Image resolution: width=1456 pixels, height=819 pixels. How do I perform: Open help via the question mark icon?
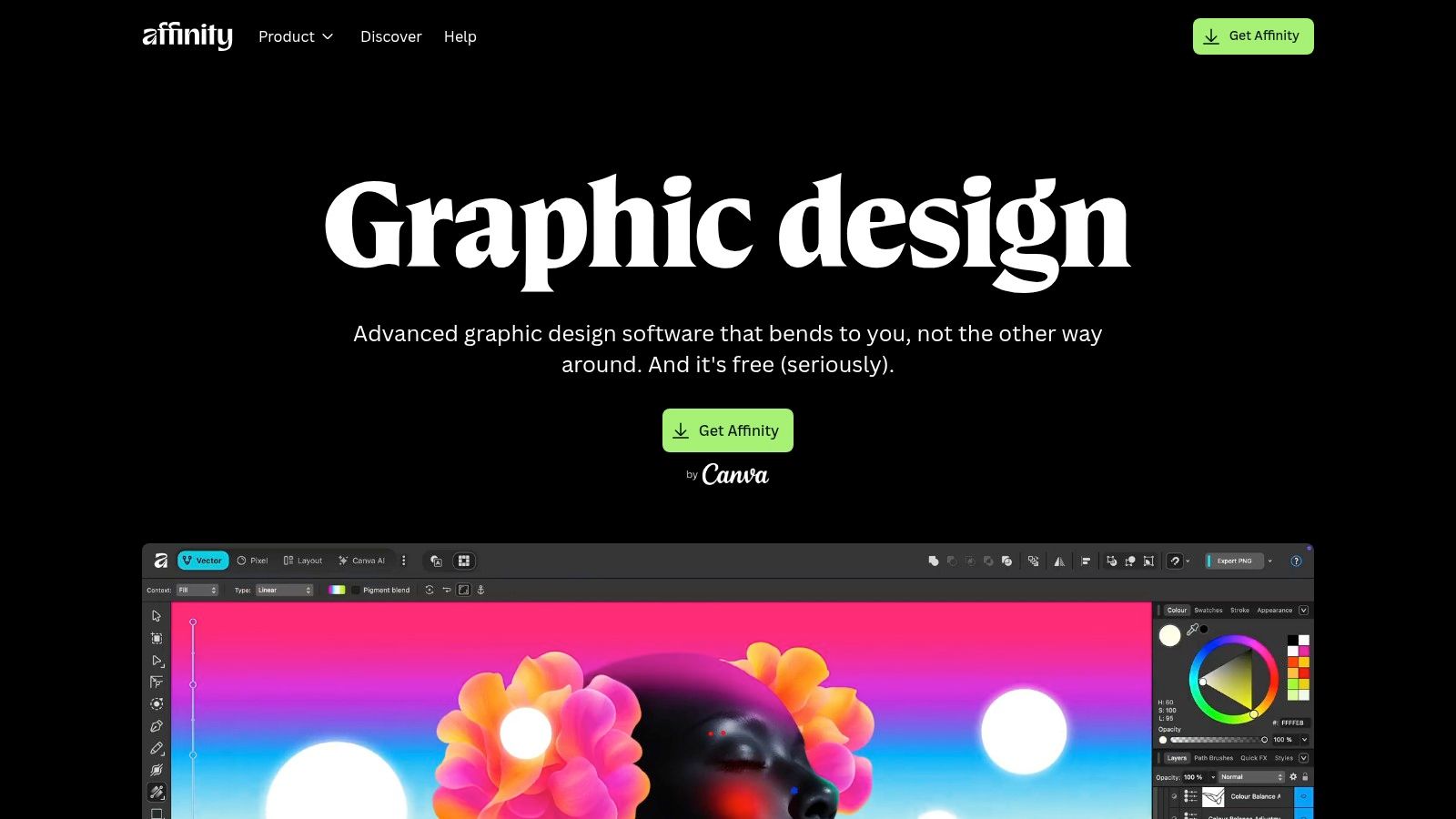point(1296,561)
